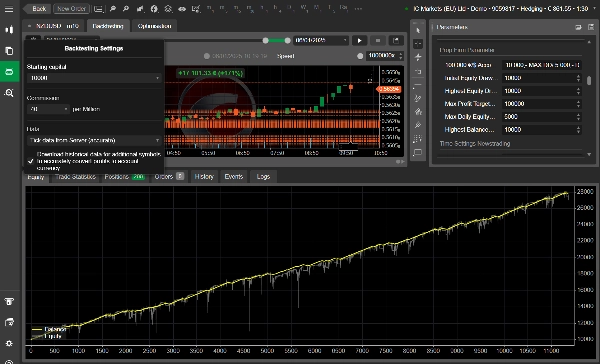Click the left handle of the date range slider
This screenshot has height=364, width=600.
[x=265, y=40]
